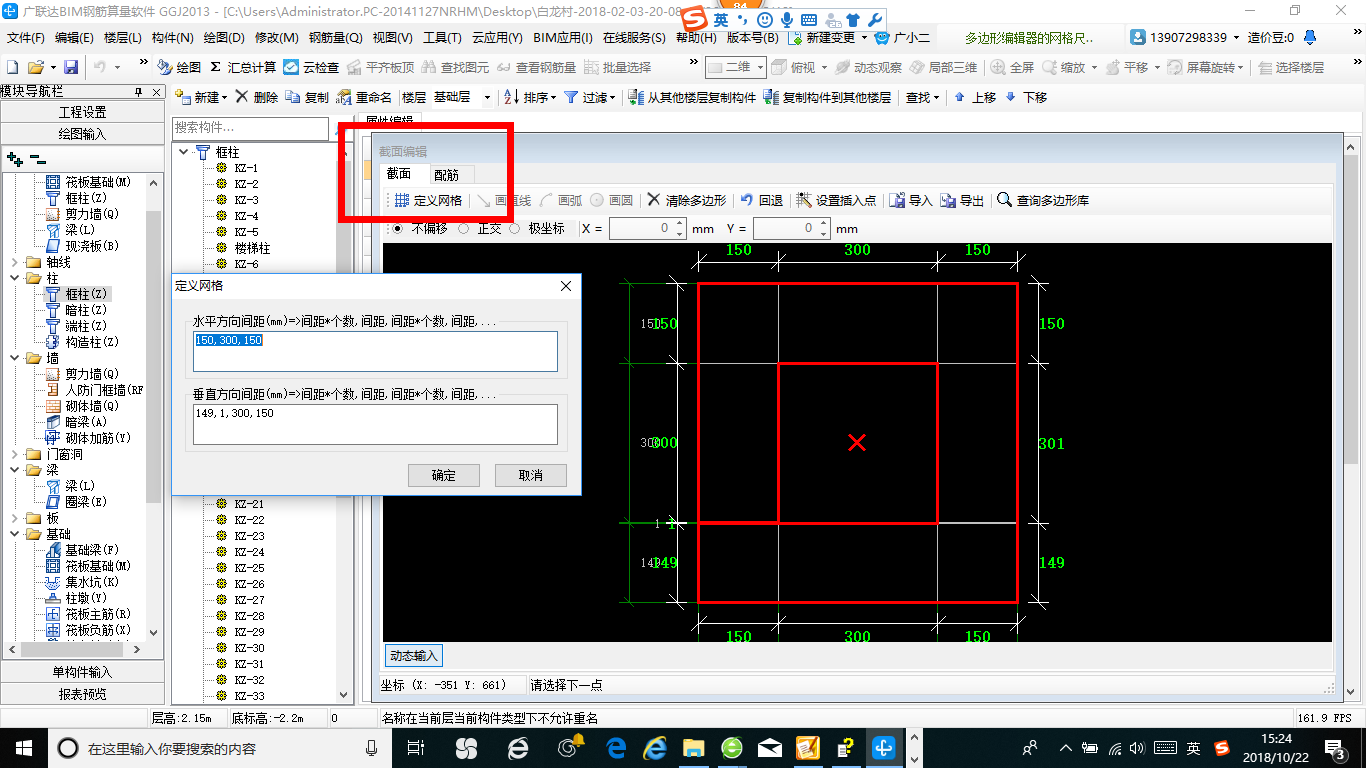Click the 绘图 toolbar icon

[x=179, y=67]
